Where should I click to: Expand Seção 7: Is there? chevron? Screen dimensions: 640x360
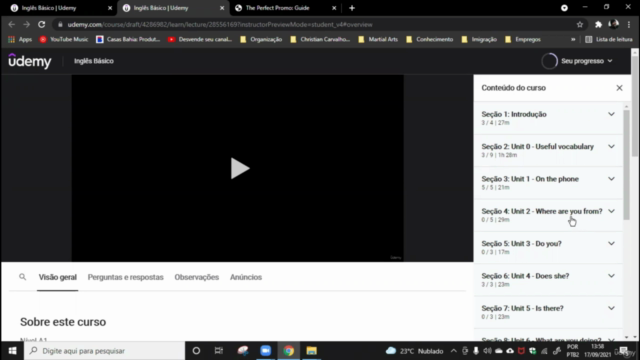[x=611, y=308]
